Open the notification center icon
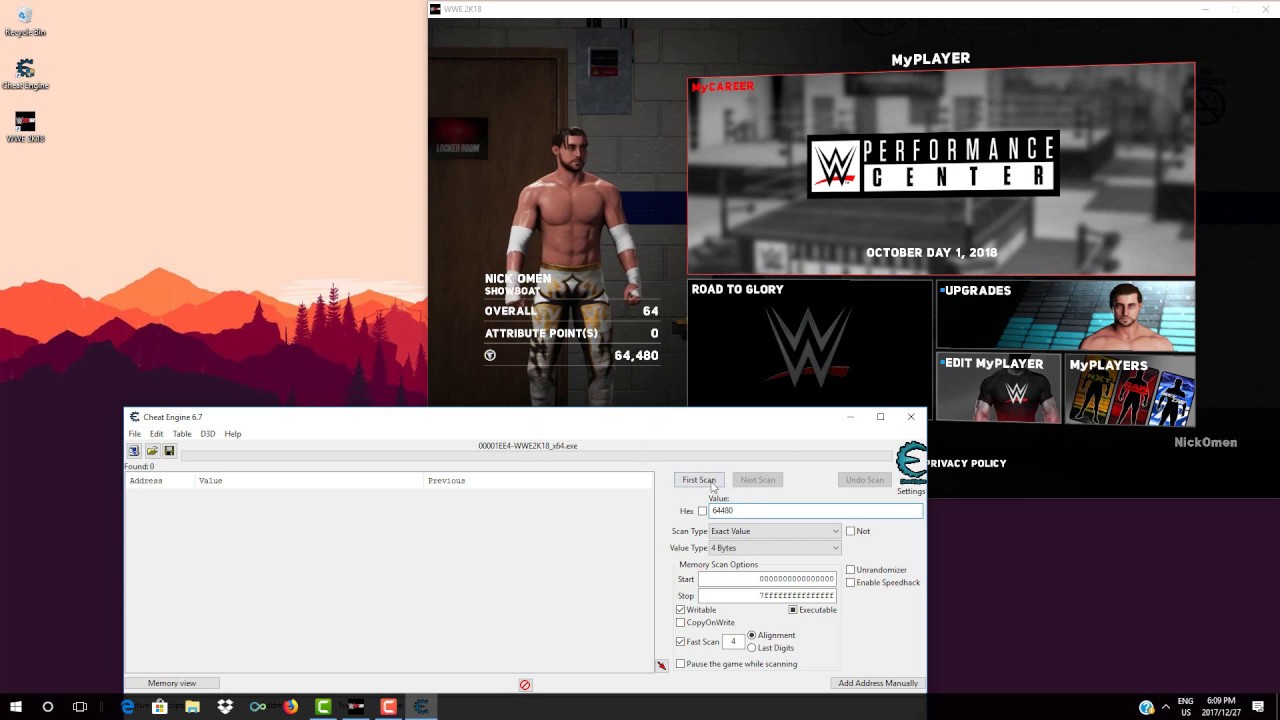The image size is (1280, 720). [1258, 707]
